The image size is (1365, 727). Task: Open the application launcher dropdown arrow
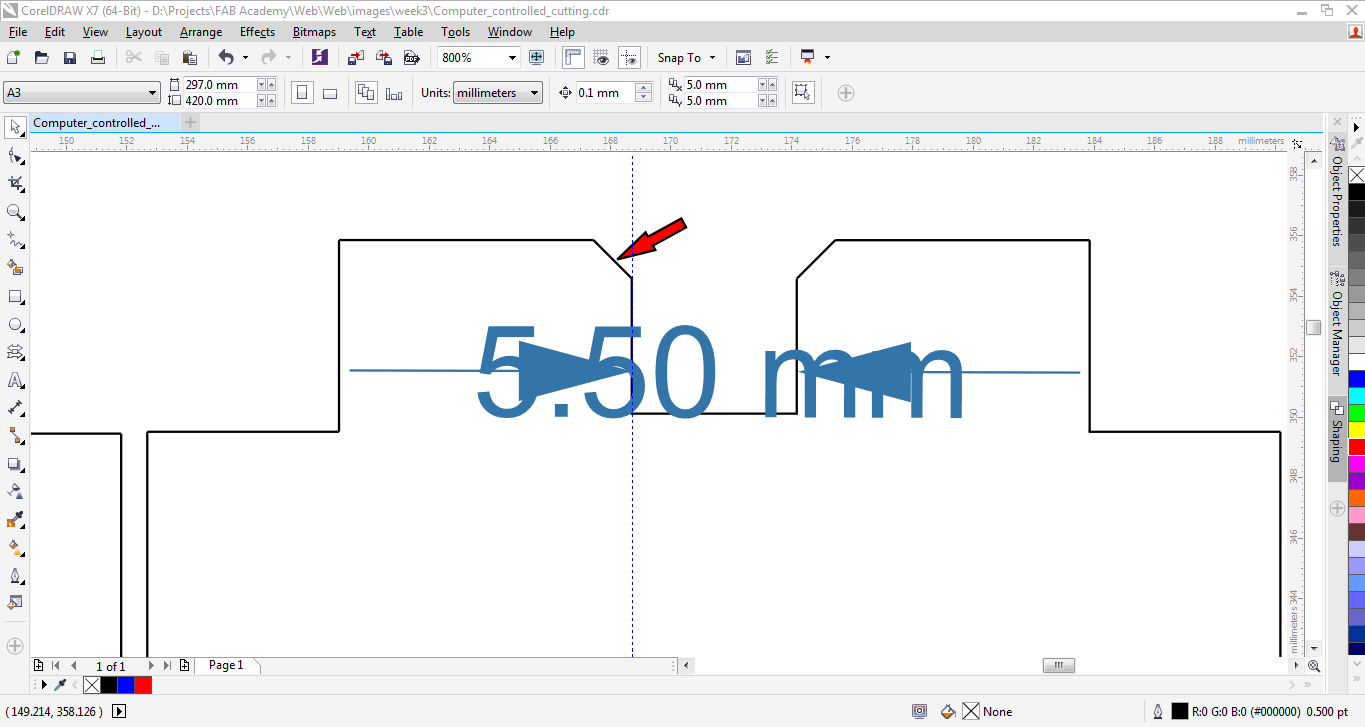tap(827, 58)
